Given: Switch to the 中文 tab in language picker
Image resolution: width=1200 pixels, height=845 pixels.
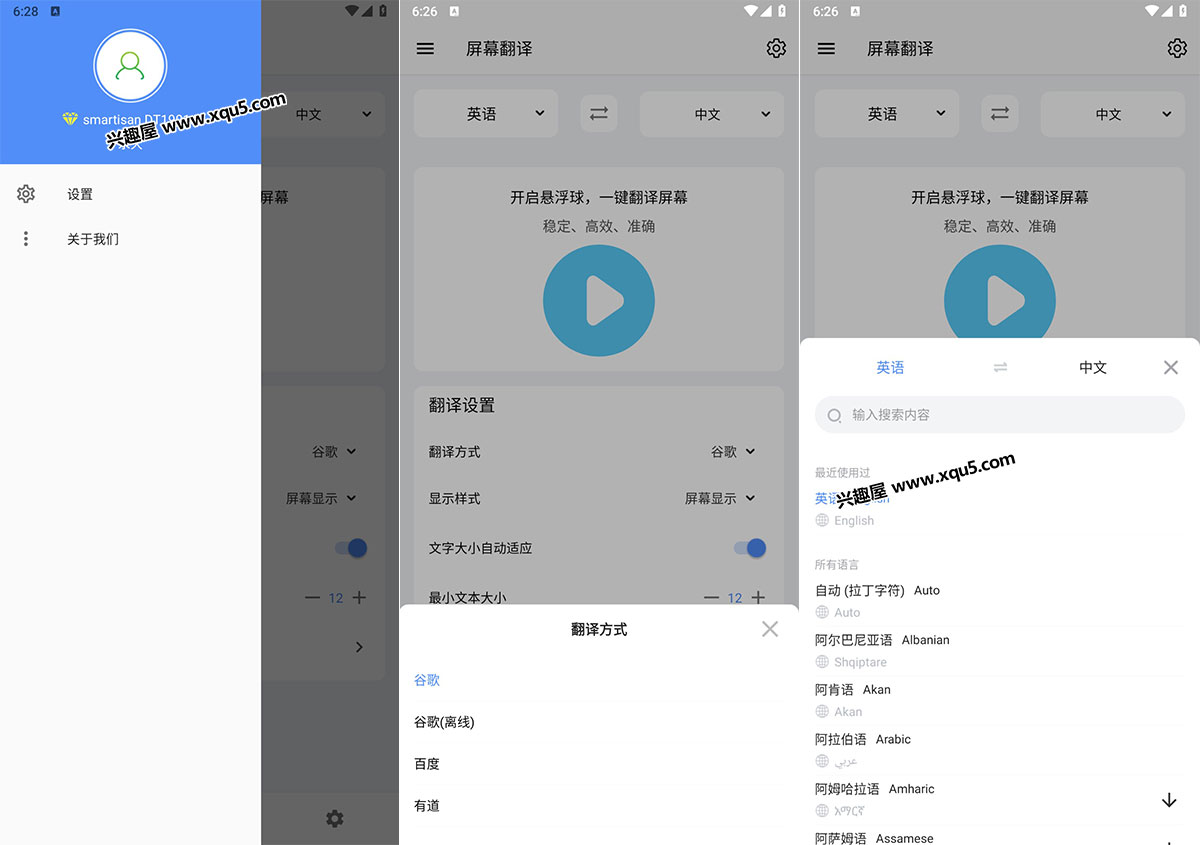Looking at the screenshot, I should point(1093,368).
